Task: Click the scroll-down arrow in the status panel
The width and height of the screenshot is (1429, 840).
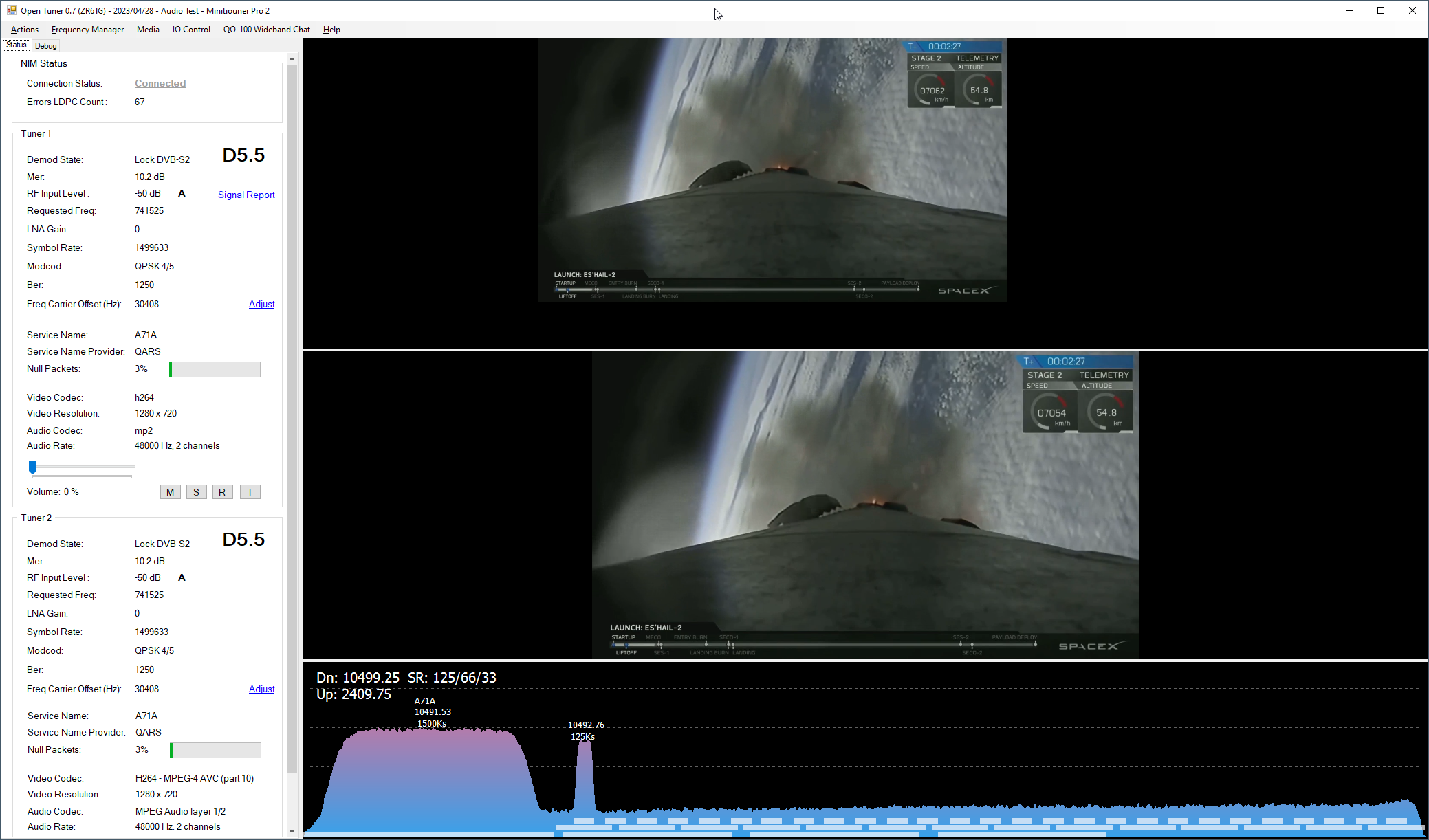Action: pos(292,830)
